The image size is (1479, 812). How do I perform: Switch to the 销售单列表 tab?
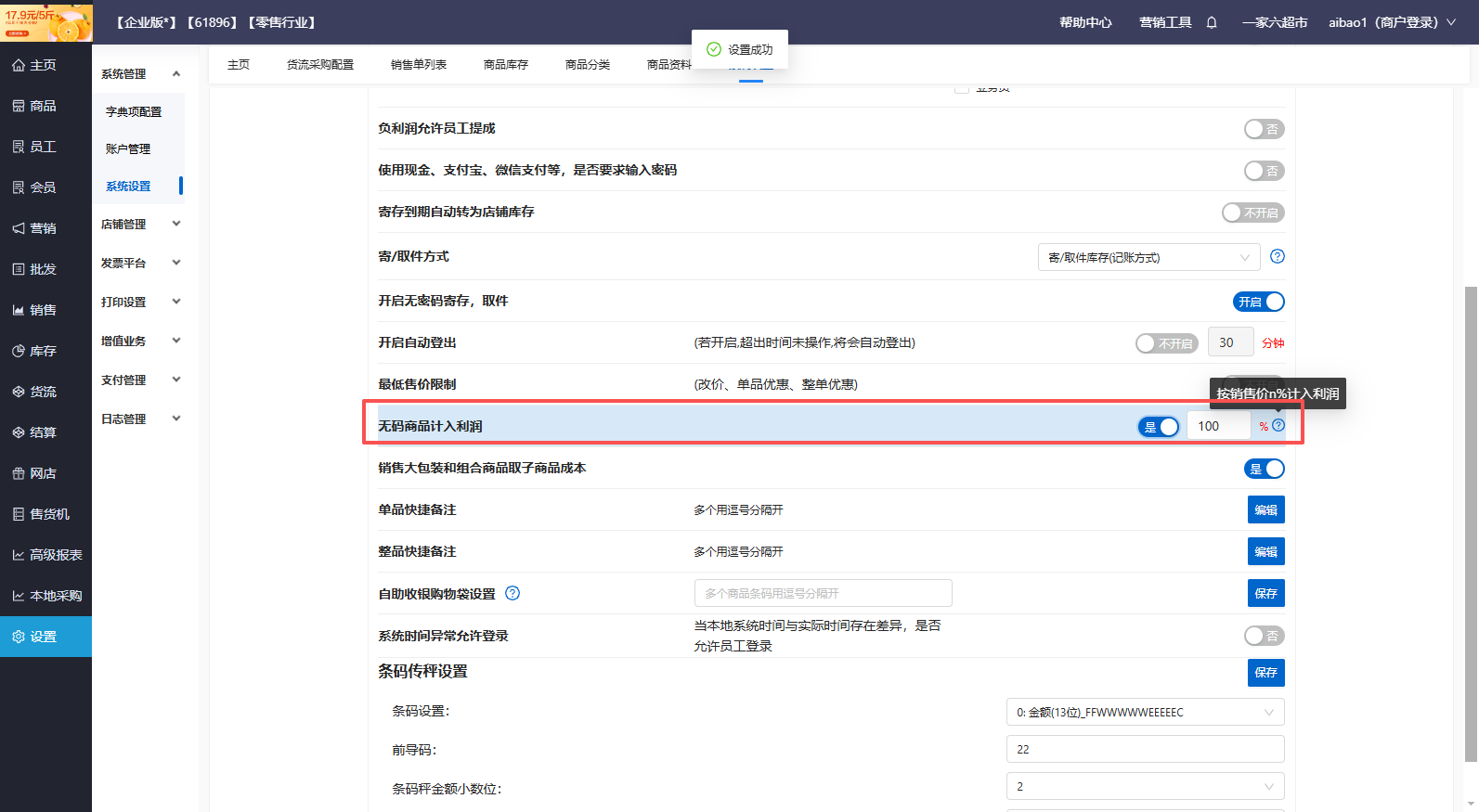coord(419,65)
